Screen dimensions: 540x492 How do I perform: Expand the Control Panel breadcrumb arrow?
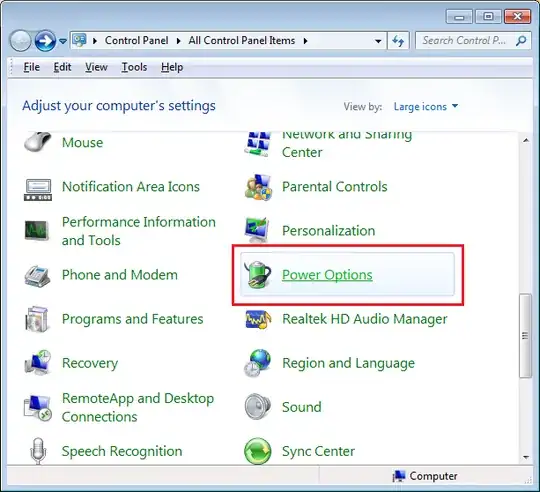click(x=178, y=41)
